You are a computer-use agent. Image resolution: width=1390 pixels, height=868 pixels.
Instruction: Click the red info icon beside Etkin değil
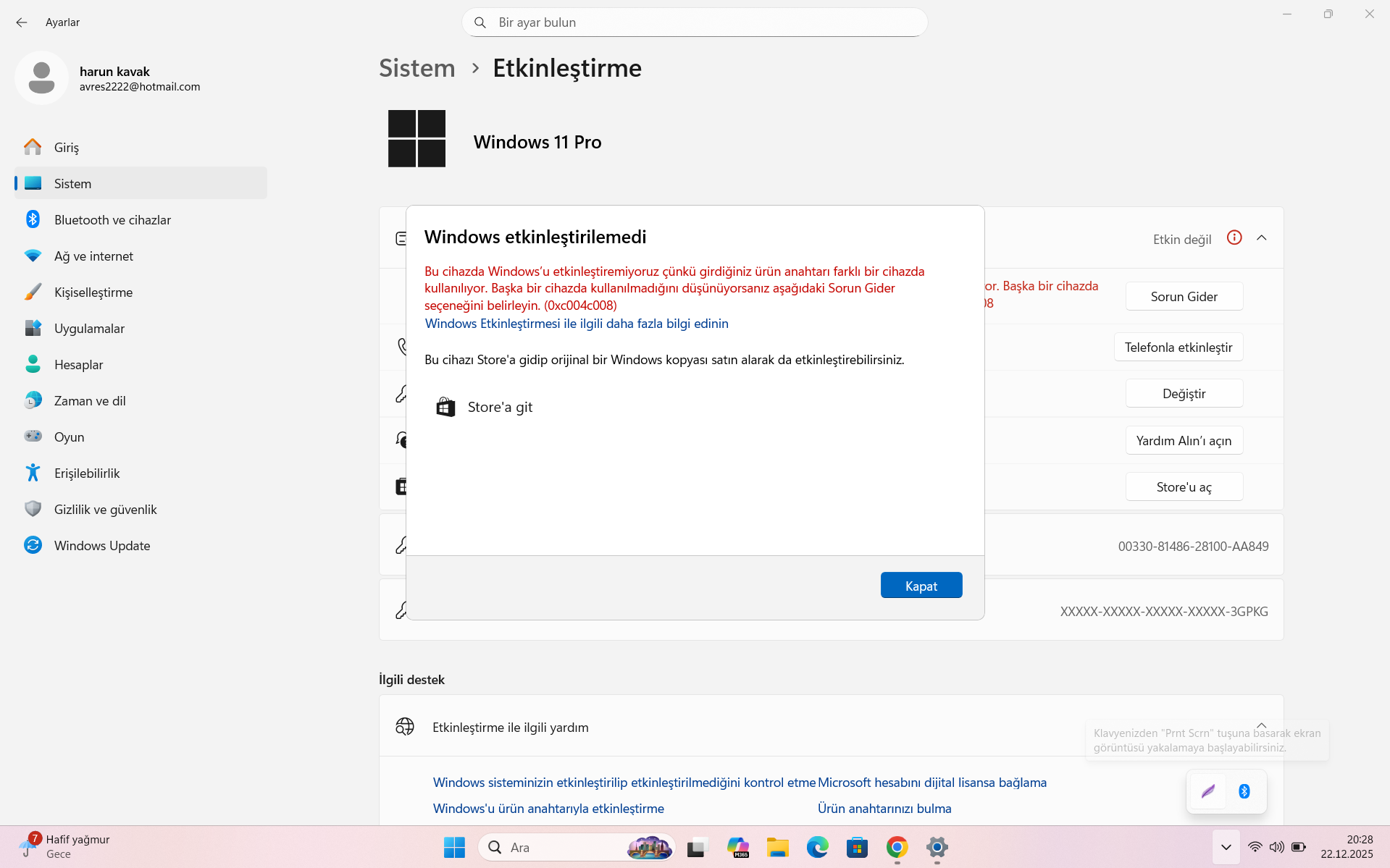point(1234,237)
